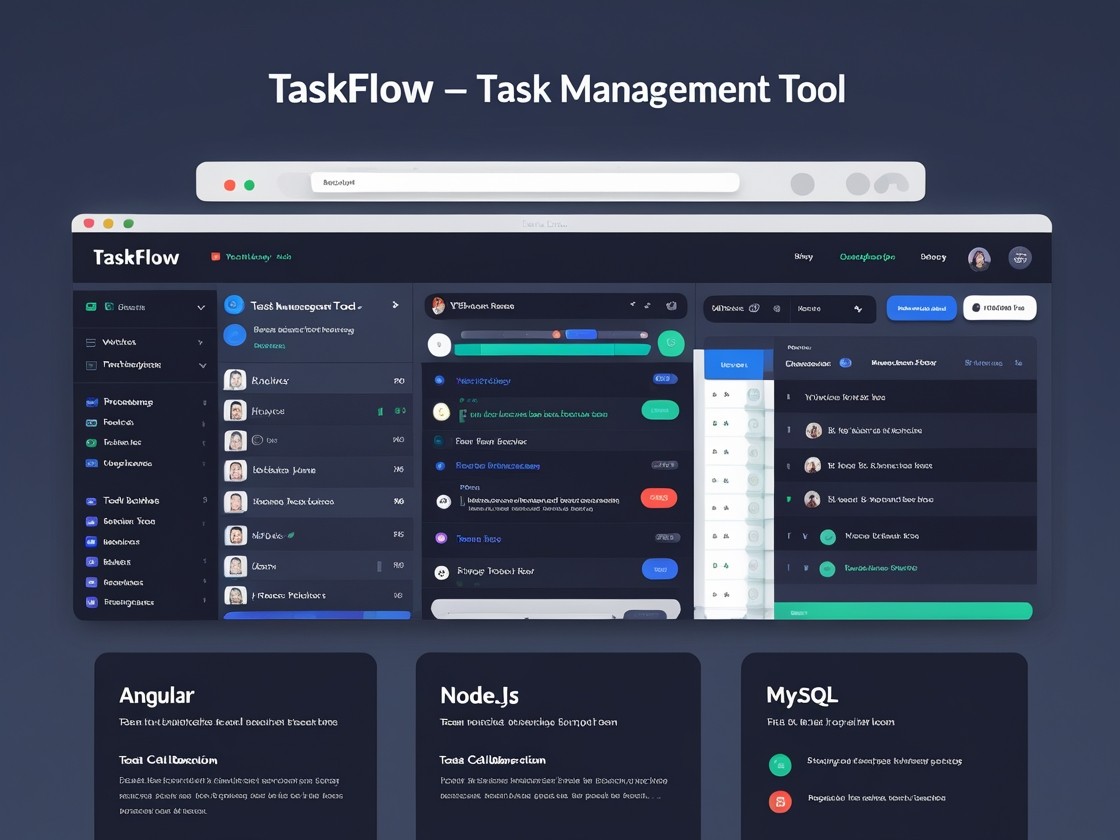Click the bottom purple icon in the sidebar

click(91, 602)
